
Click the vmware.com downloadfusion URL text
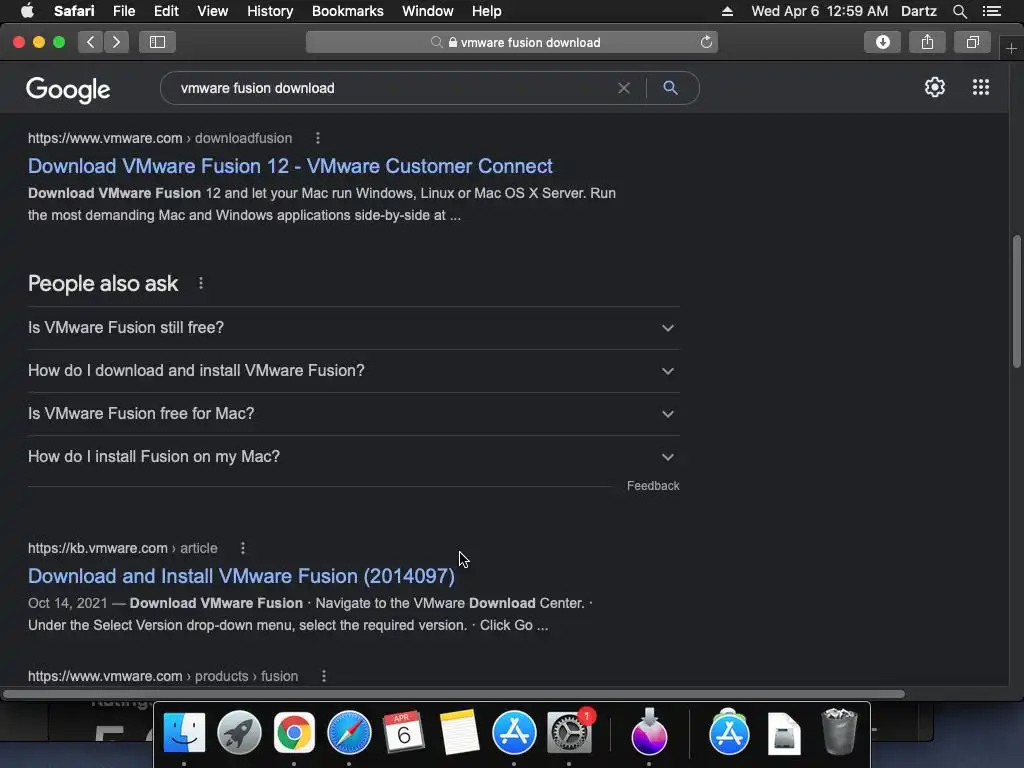pyautogui.click(x=160, y=138)
